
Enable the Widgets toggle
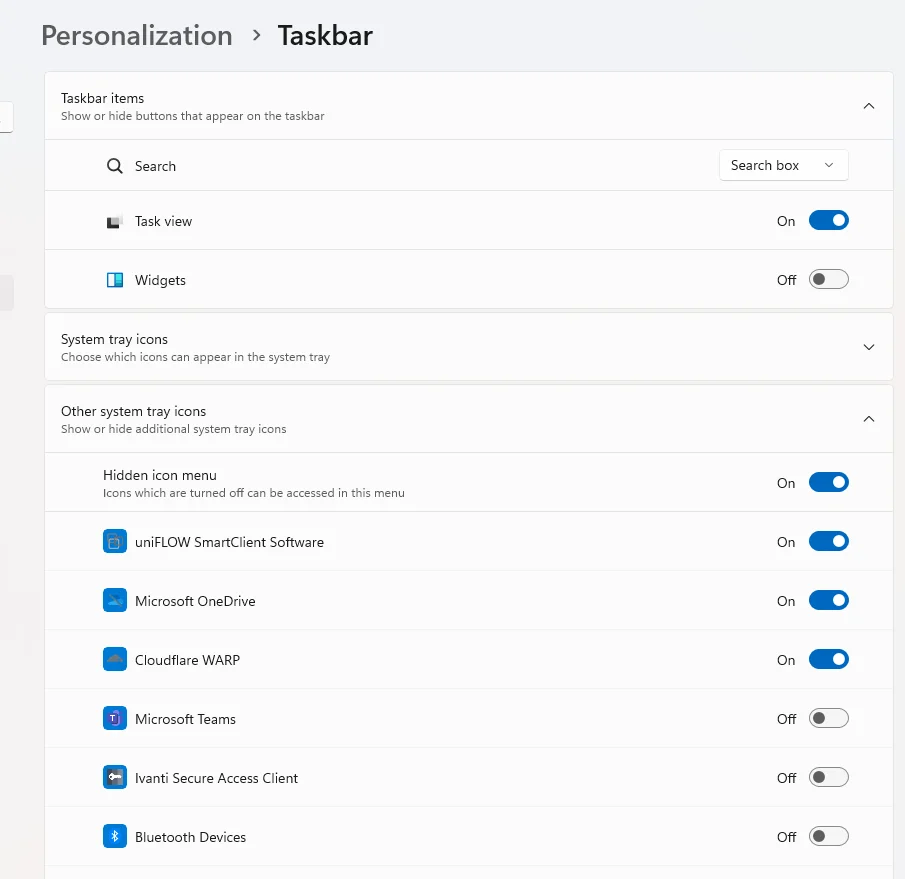pos(828,280)
